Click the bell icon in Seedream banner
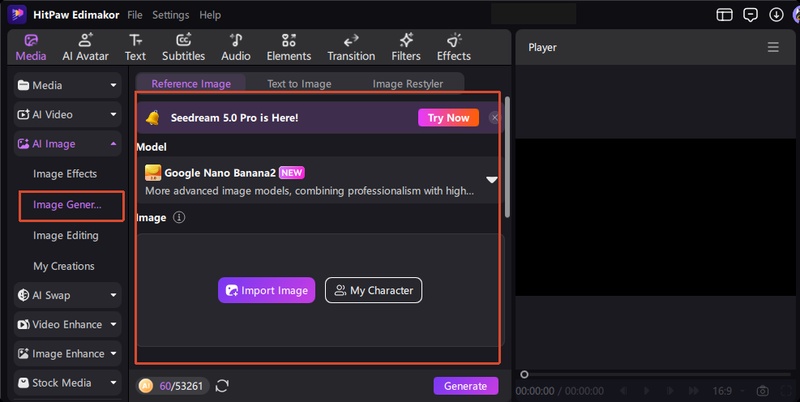800x402 pixels. tap(153, 118)
